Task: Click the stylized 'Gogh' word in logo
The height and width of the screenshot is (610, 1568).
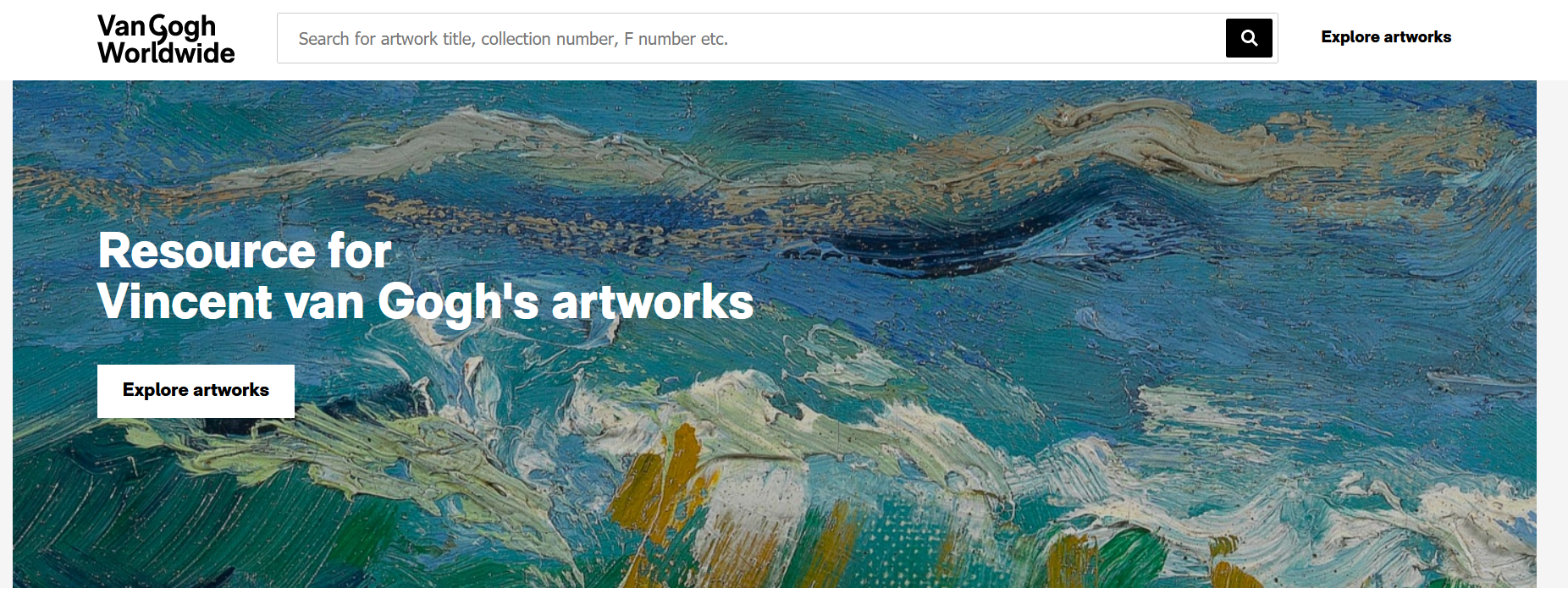Action: point(183,28)
